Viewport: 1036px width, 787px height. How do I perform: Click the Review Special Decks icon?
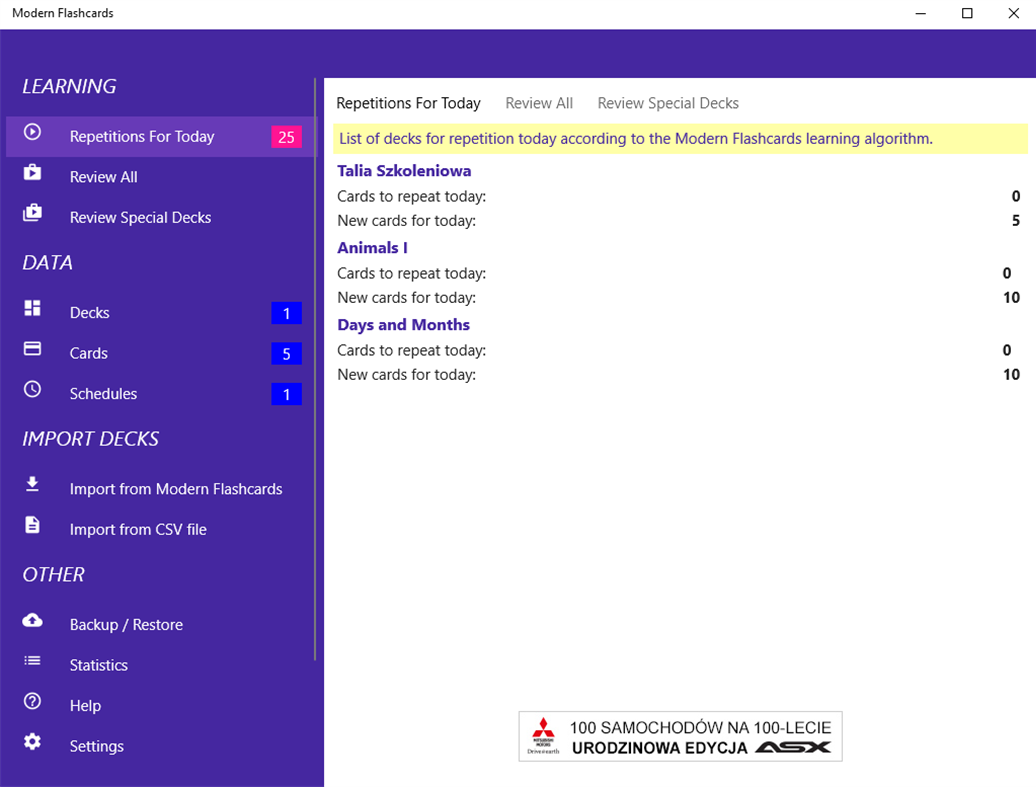coord(31,214)
